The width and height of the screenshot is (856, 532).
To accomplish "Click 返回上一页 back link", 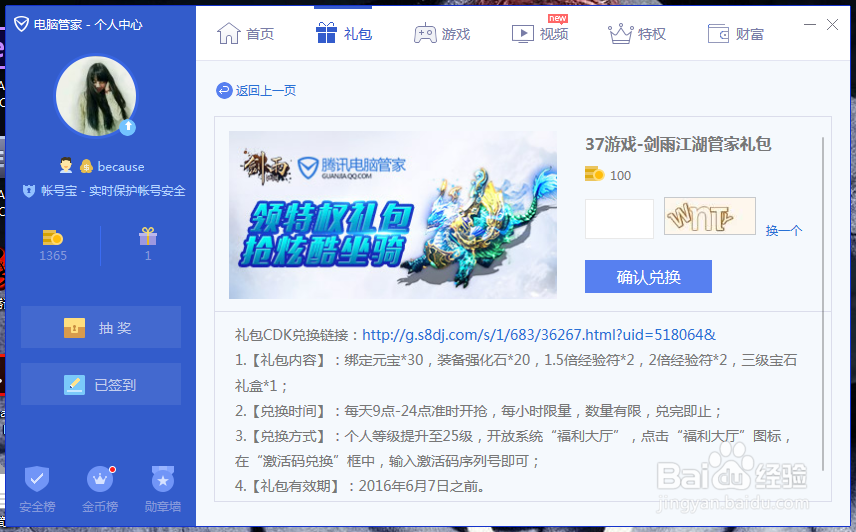I will pyautogui.click(x=266, y=91).
